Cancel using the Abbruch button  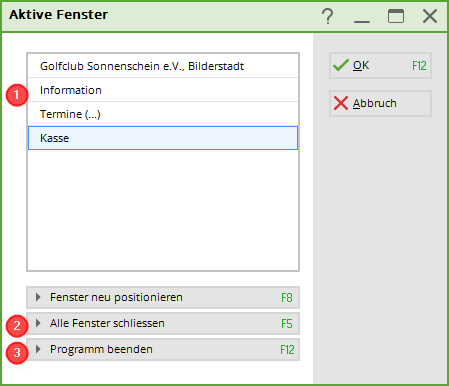tap(380, 103)
